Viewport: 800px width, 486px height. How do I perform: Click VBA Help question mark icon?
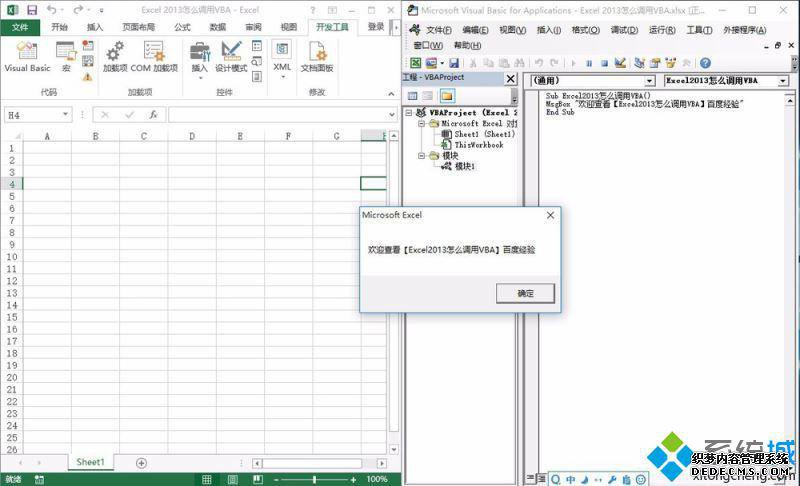tap(705, 63)
